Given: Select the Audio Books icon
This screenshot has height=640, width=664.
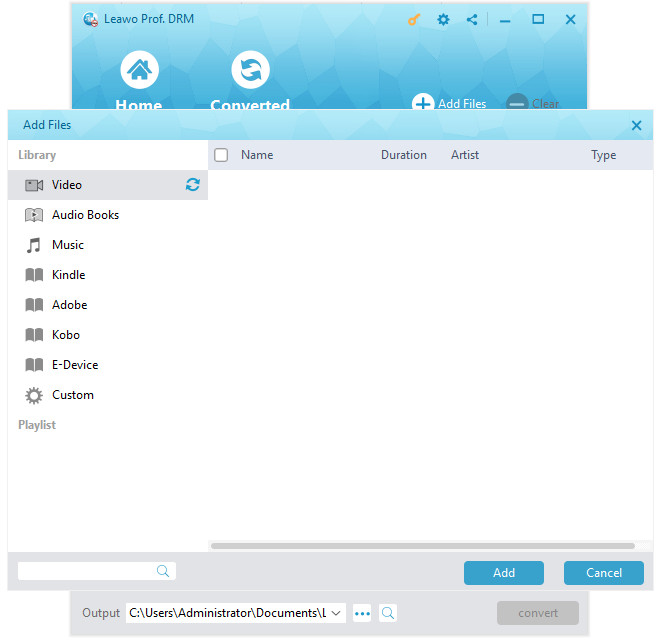Looking at the screenshot, I should point(34,215).
